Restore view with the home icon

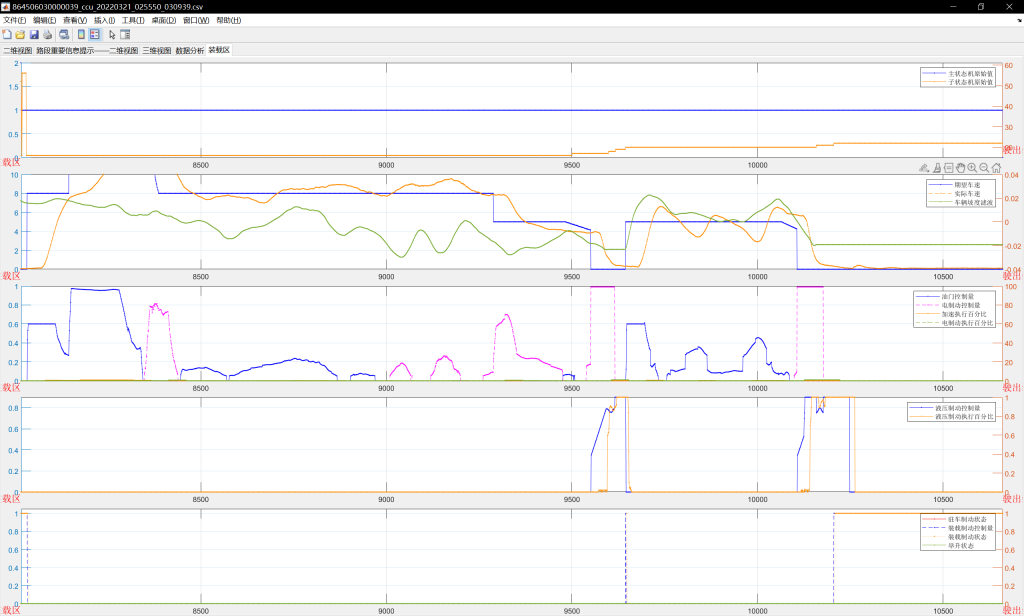(997, 168)
